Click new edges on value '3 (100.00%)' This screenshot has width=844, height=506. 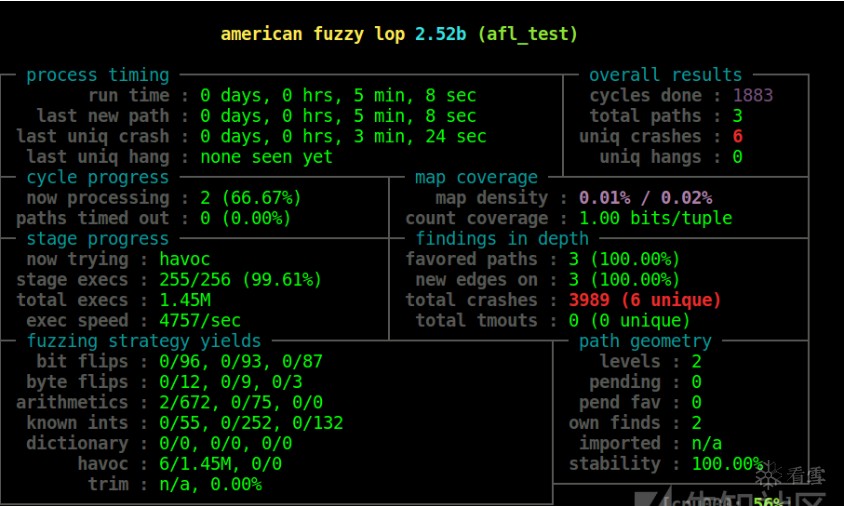(624, 279)
